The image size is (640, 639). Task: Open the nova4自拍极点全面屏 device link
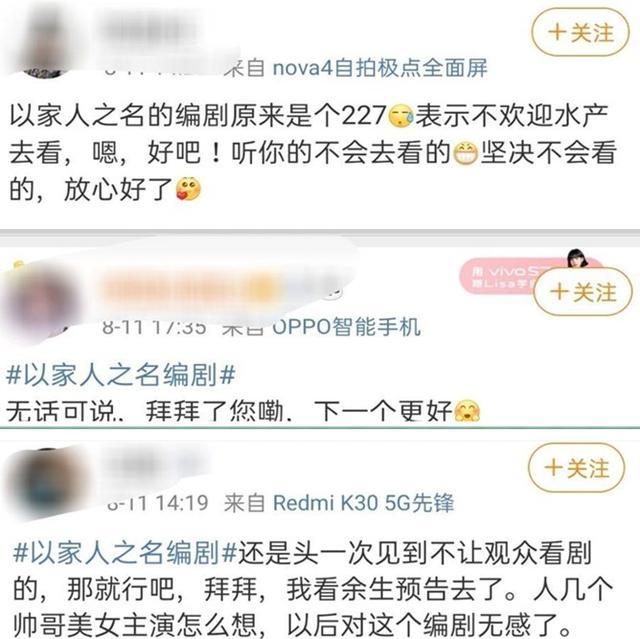tap(380, 68)
